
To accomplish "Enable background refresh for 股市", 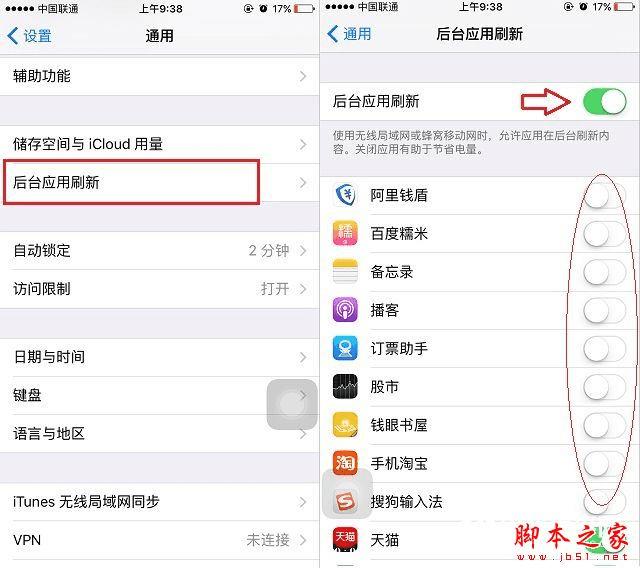I will click(604, 387).
